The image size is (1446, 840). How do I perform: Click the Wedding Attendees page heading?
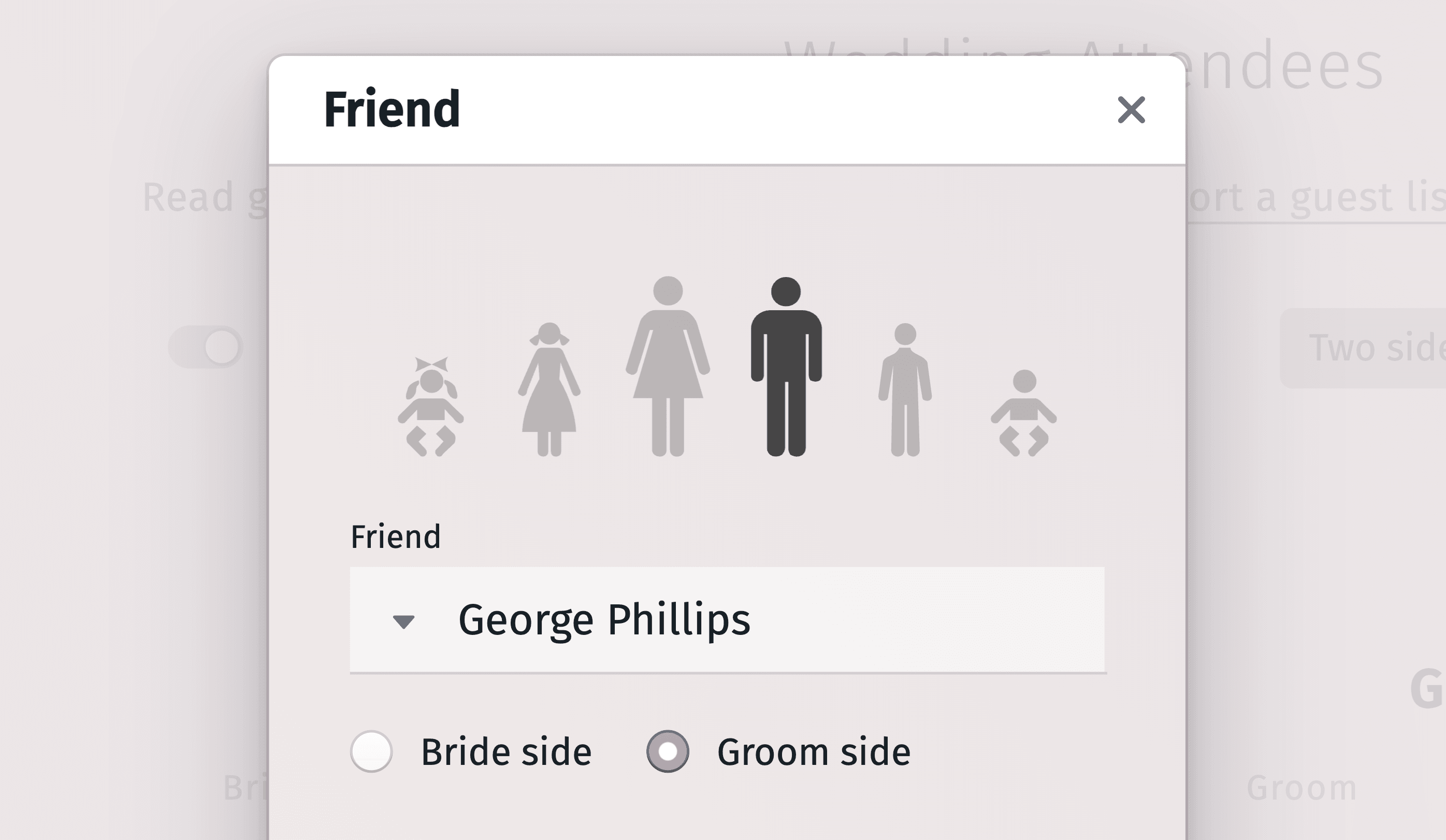click(1285, 67)
